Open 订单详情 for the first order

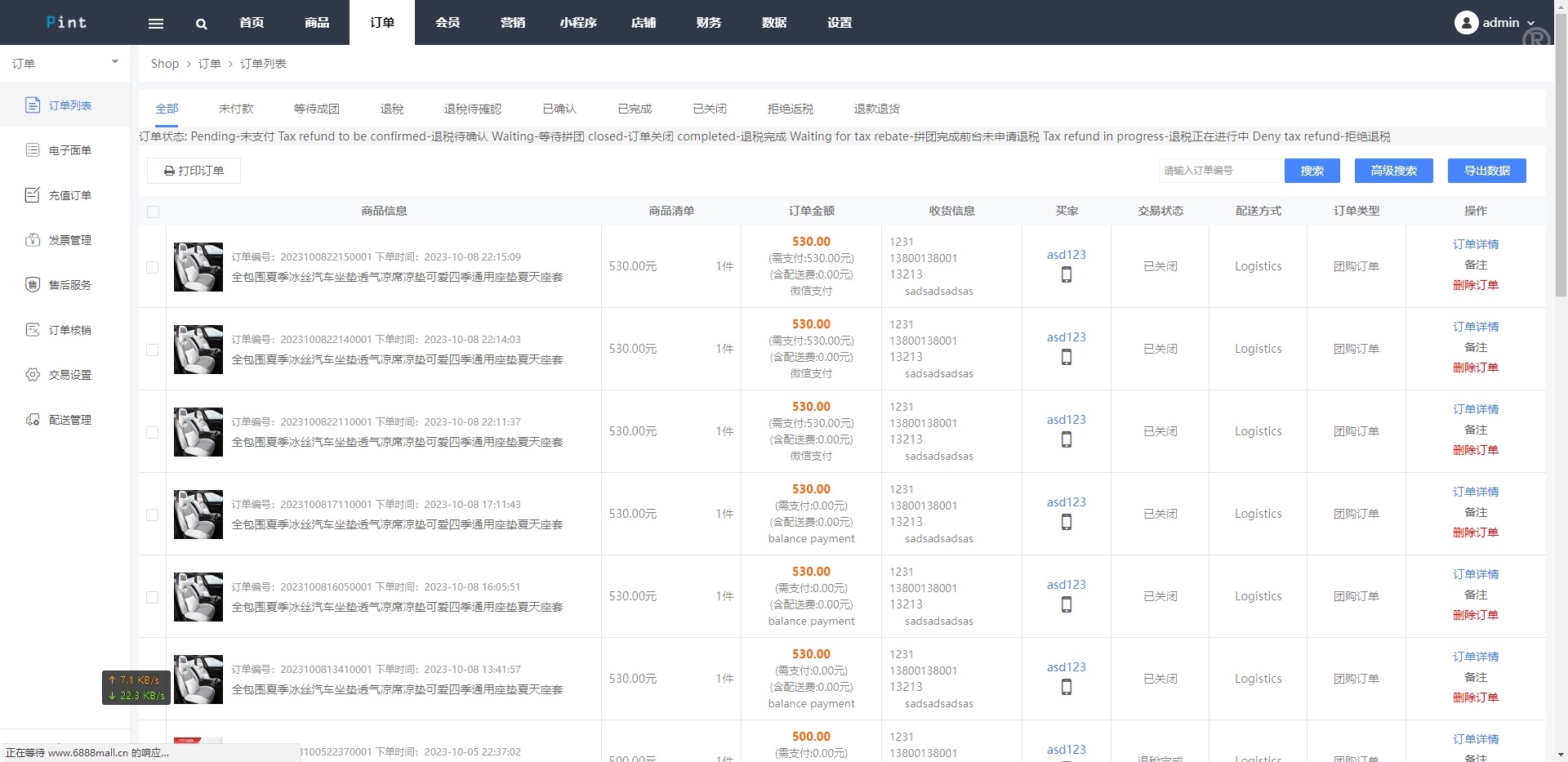[1475, 244]
